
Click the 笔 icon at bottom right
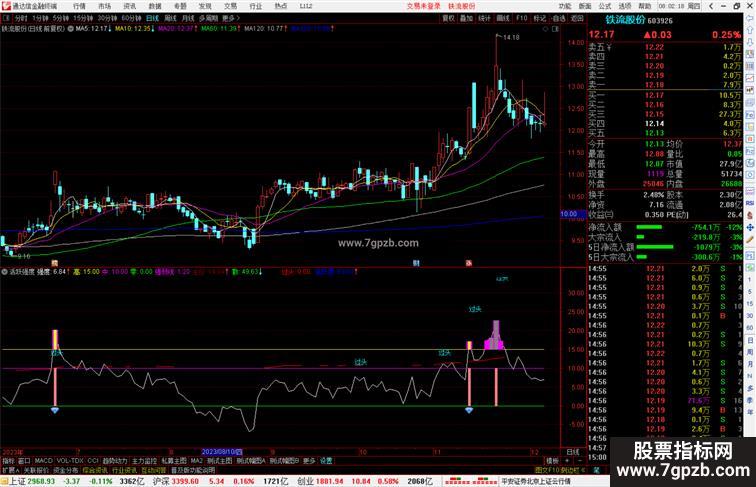click(596, 470)
